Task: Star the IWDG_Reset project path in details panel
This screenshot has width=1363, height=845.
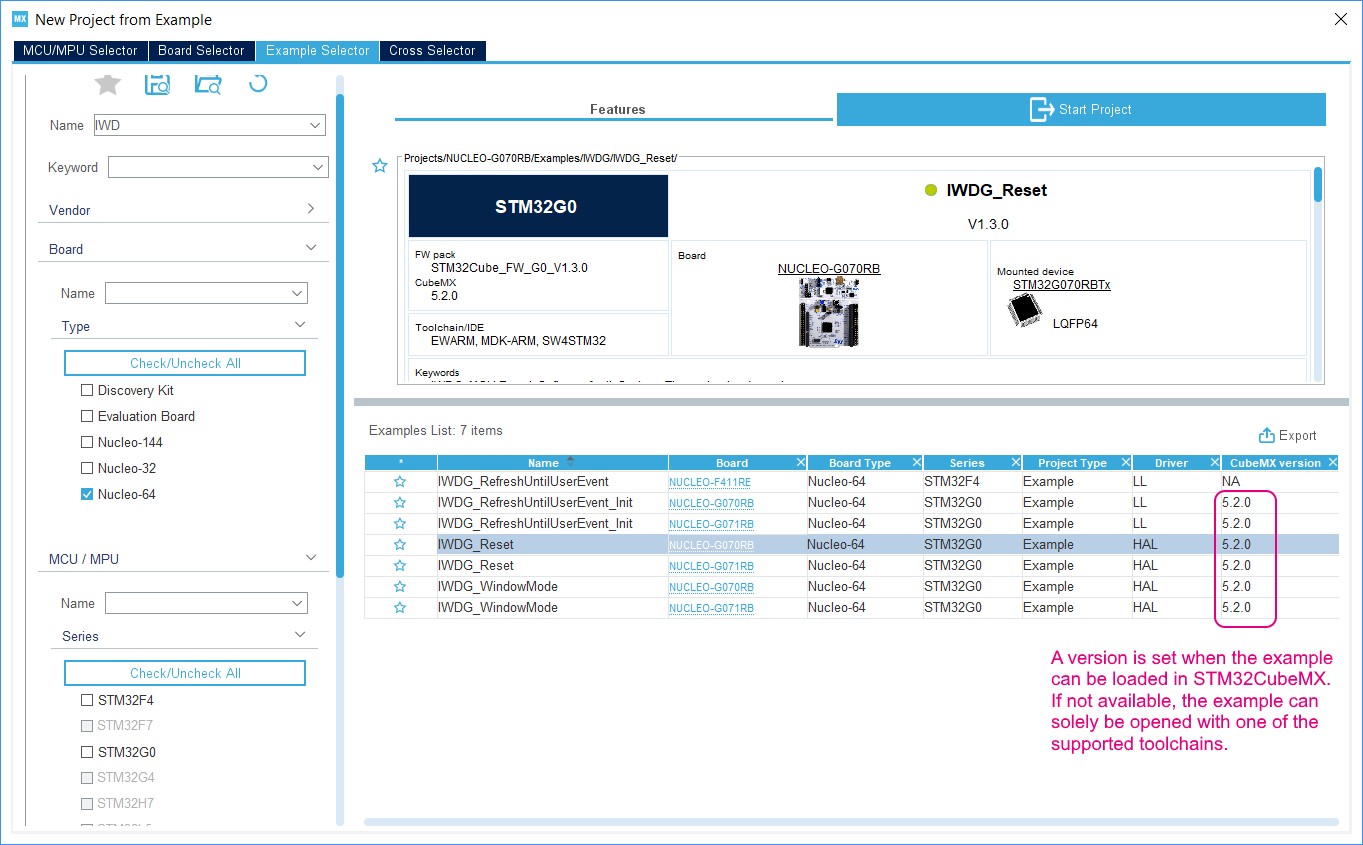Action: [380, 166]
